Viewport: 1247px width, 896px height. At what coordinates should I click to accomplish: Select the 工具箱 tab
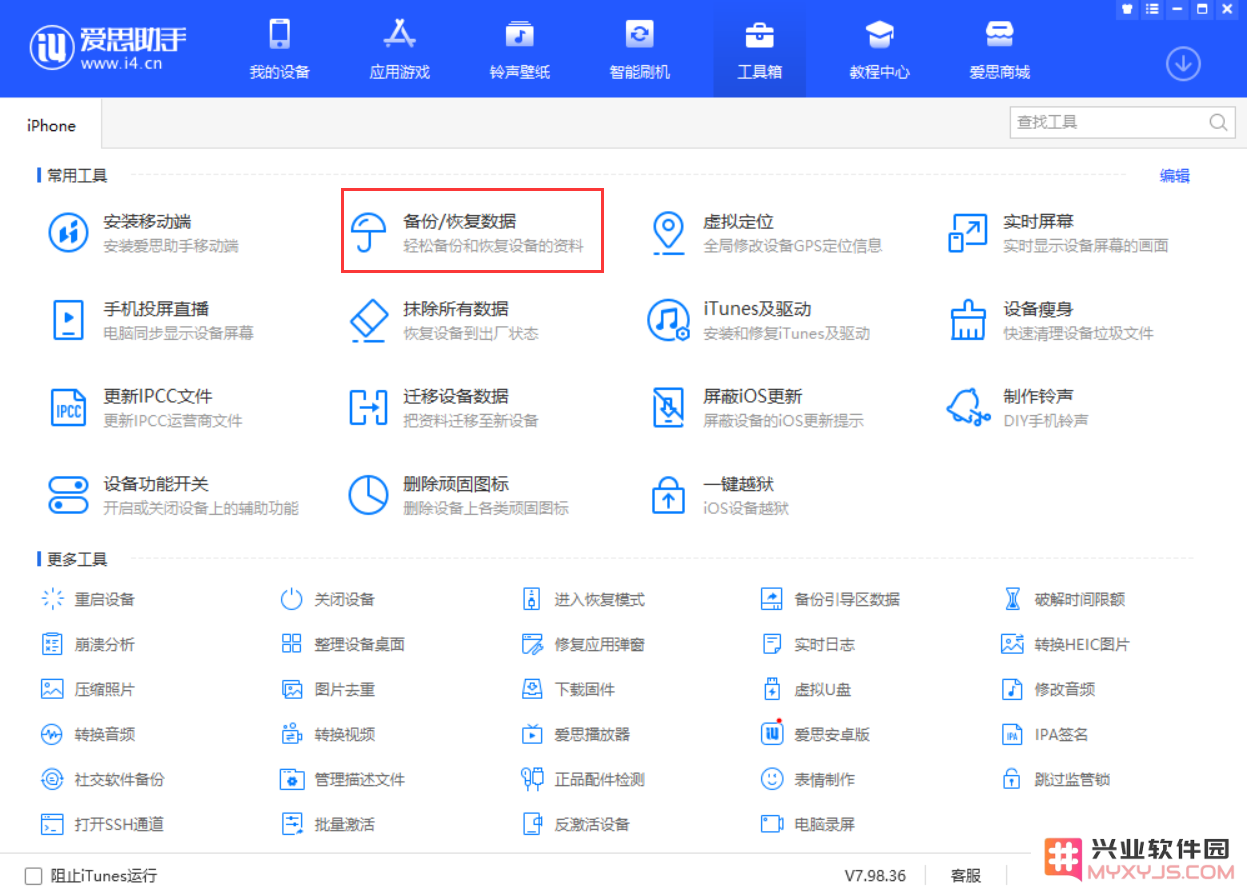[760, 49]
